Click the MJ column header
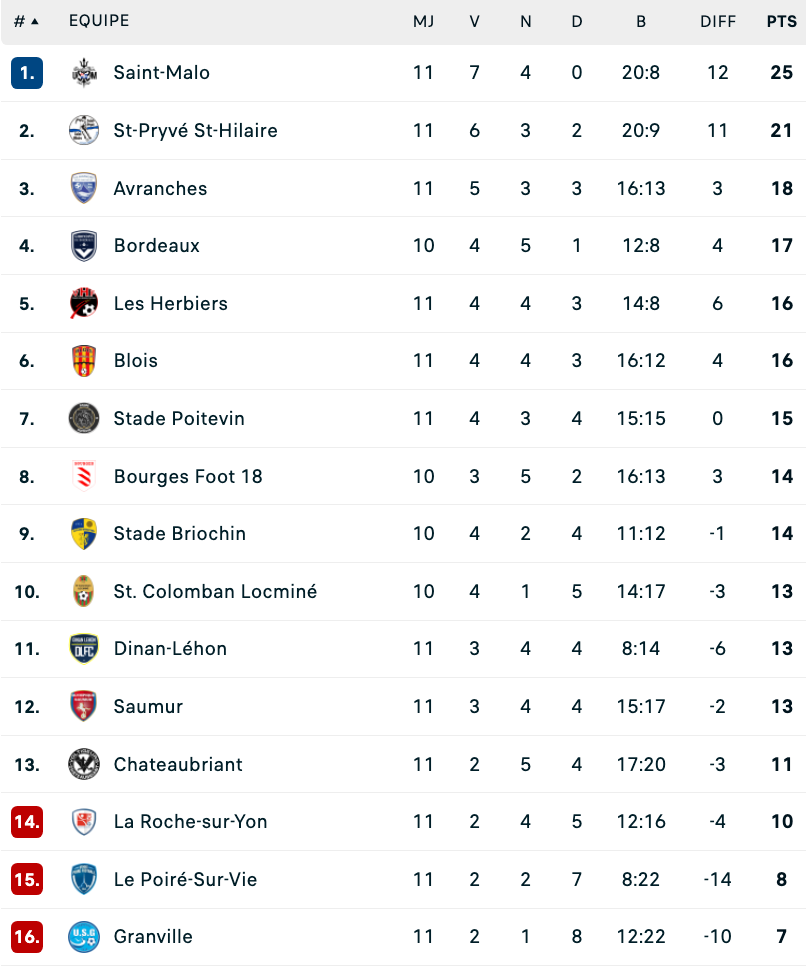Screen dimensions: 806x974 [x=423, y=22]
